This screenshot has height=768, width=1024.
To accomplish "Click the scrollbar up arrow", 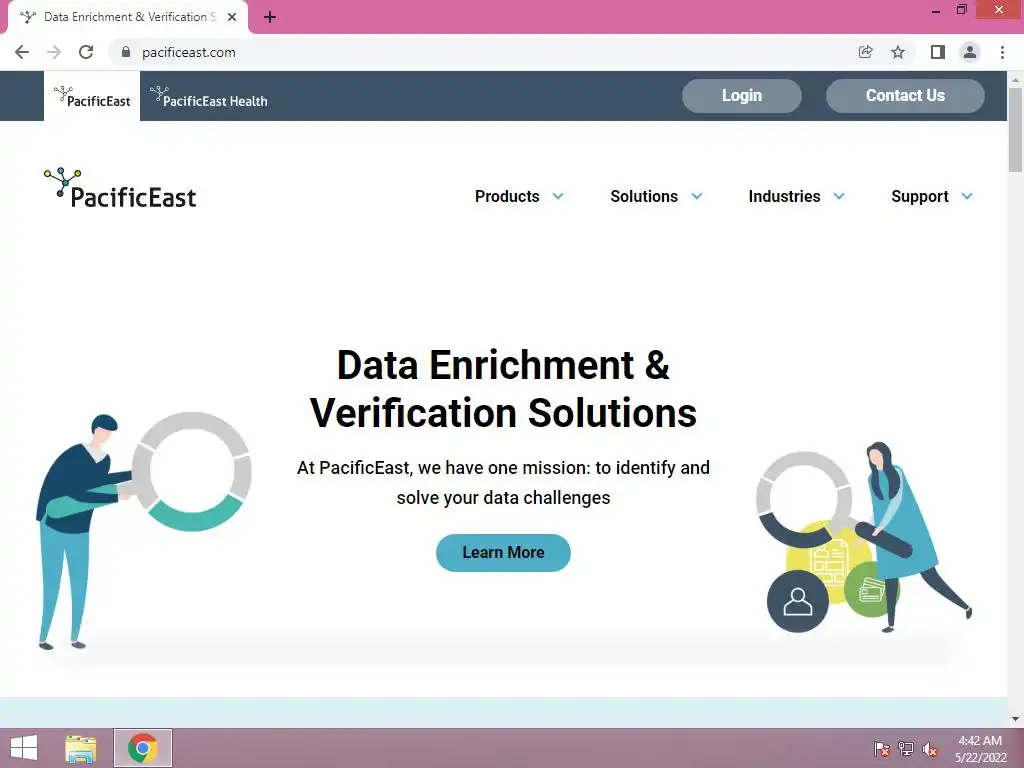I will pyautogui.click(x=1015, y=79).
